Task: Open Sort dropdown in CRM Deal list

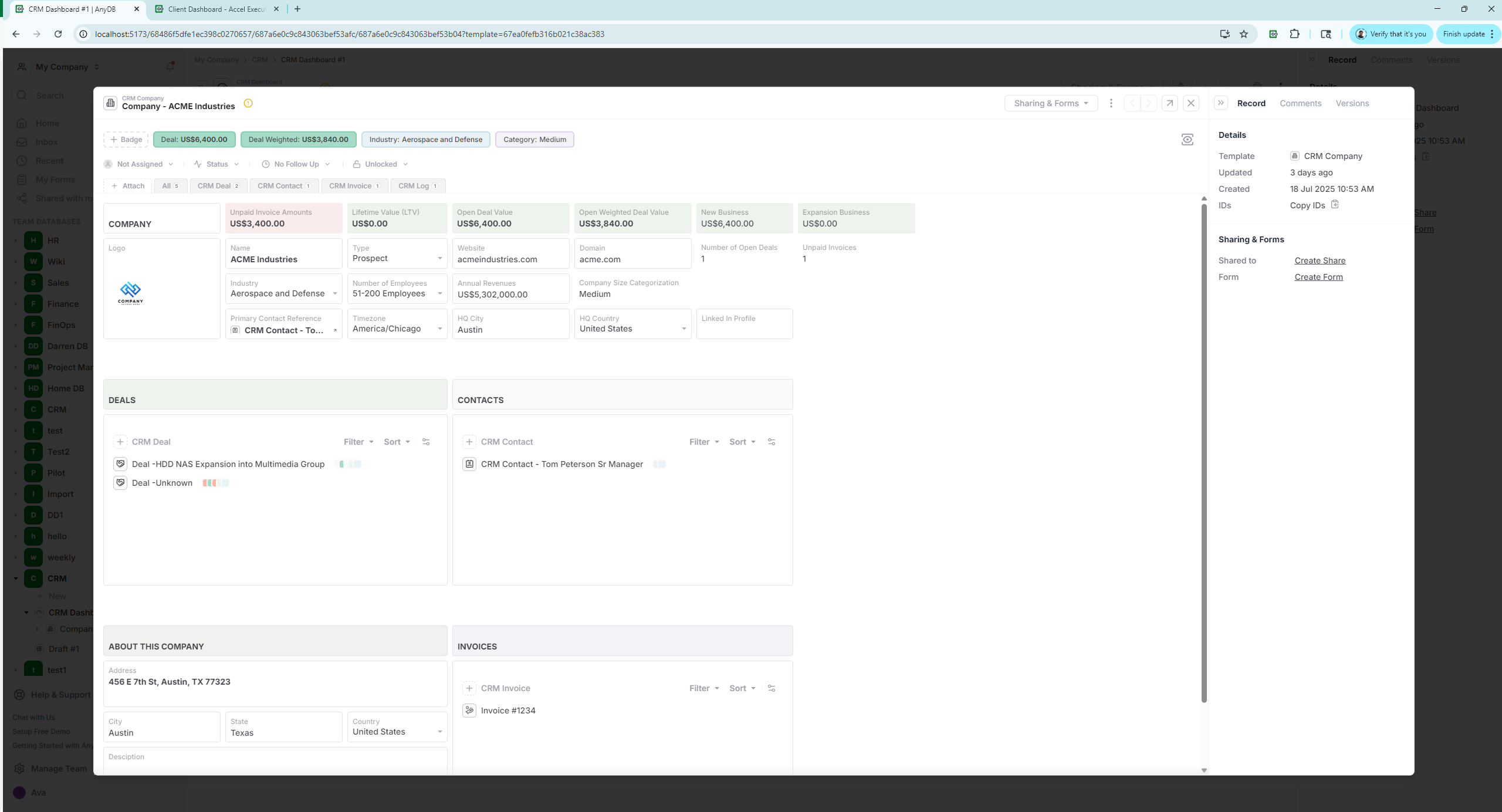Action: [x=397, y=442]
